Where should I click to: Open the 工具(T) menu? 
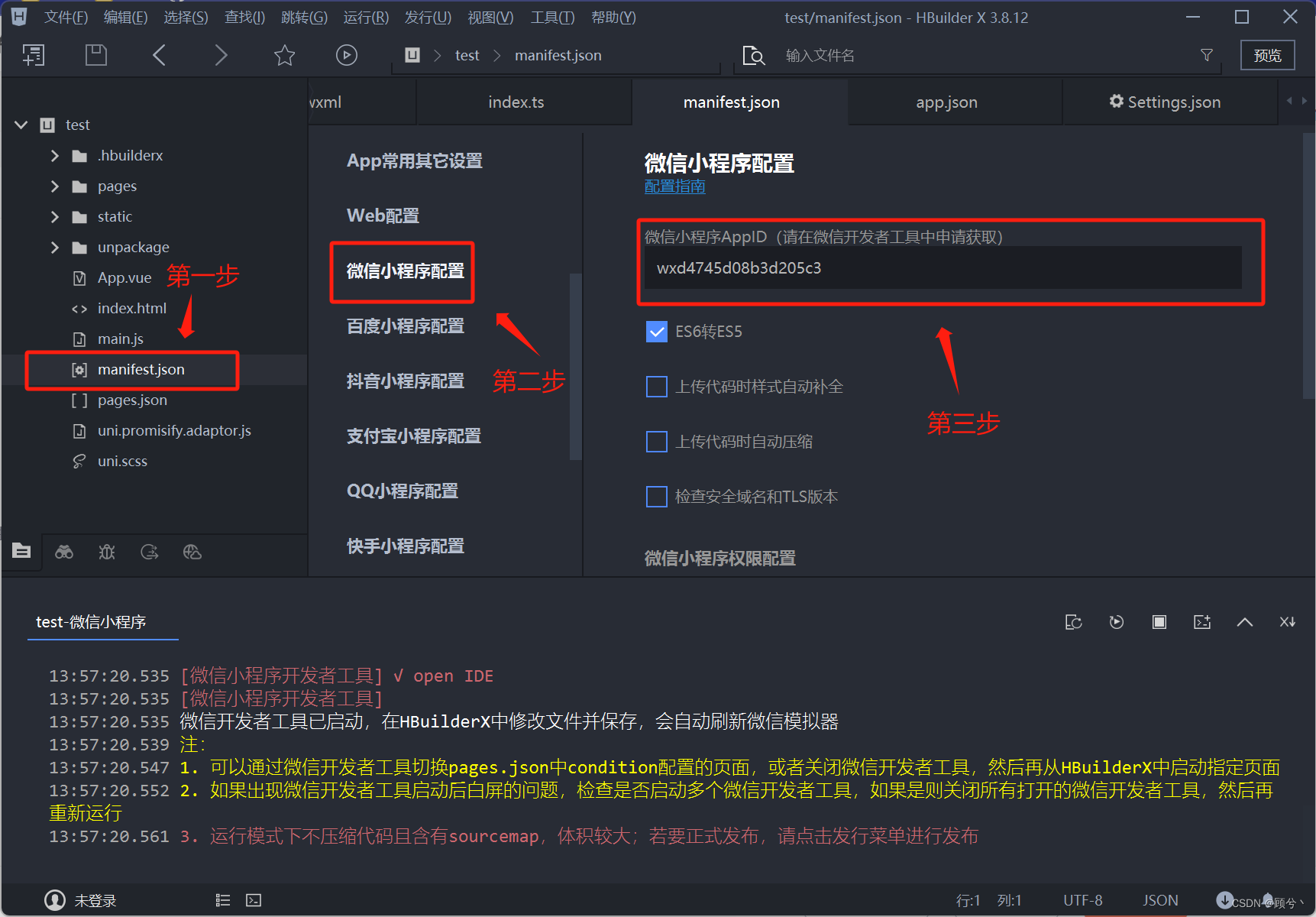[552, 17]
